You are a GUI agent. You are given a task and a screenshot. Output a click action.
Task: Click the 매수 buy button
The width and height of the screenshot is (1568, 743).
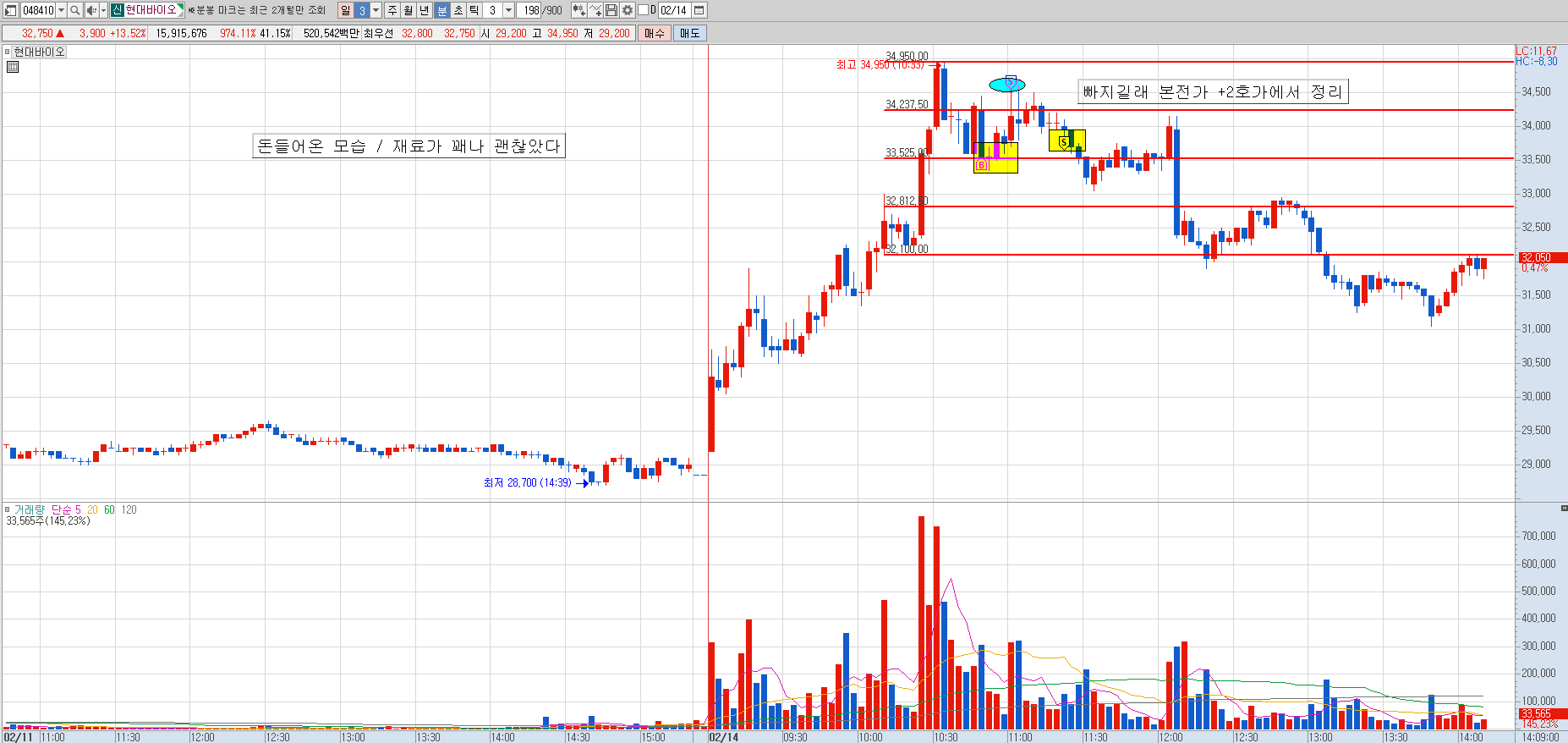coord(654,33)
